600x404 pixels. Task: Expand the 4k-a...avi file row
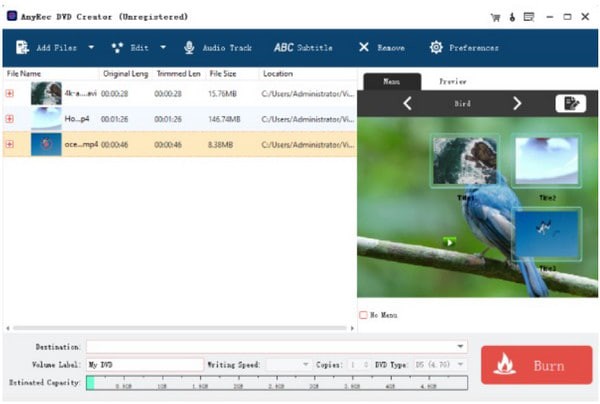point(10,93)
